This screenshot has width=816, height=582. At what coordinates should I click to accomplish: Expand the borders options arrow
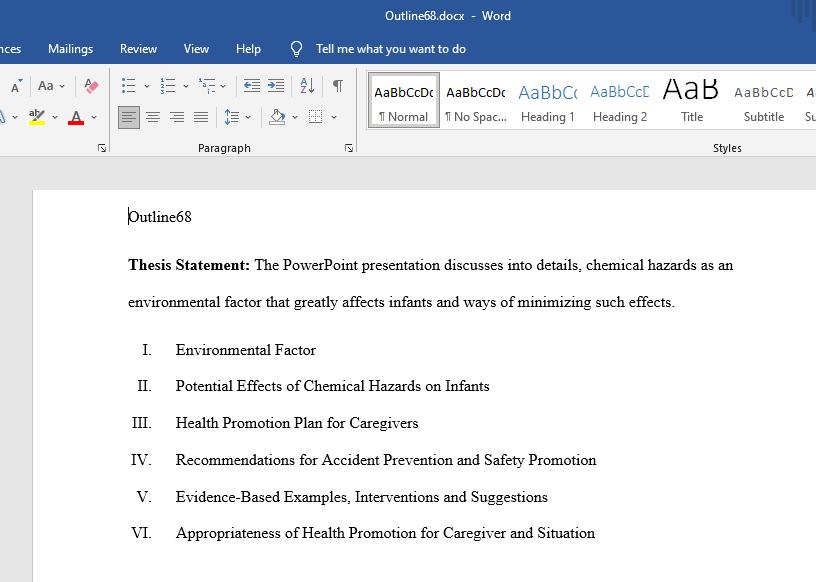pos(334,117)
